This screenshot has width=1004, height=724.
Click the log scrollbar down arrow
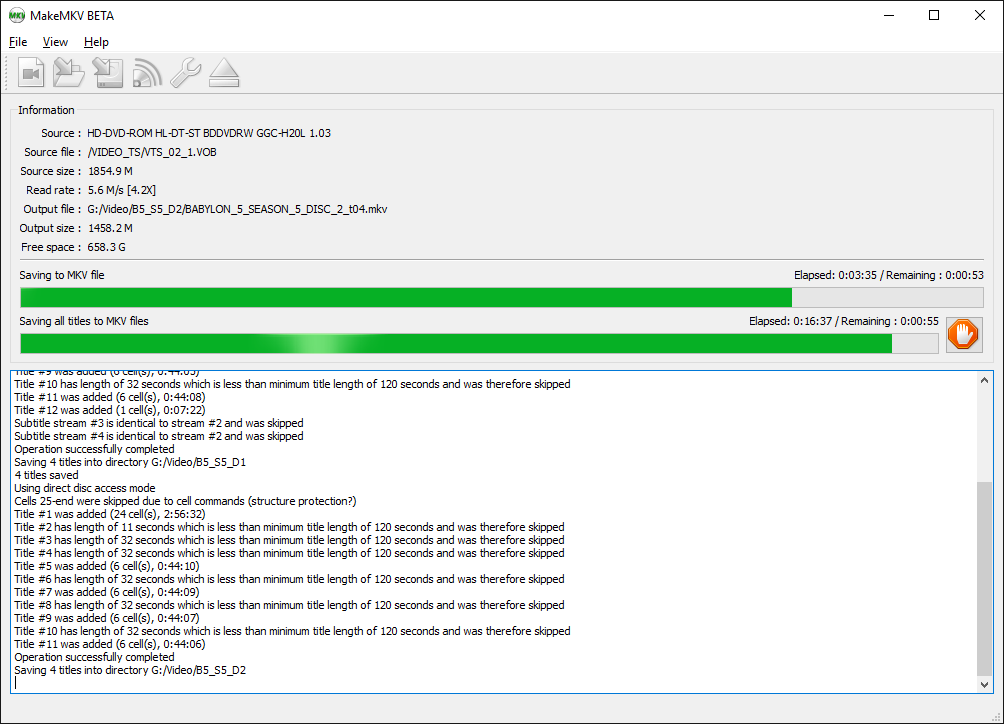[x=985, y=684]
